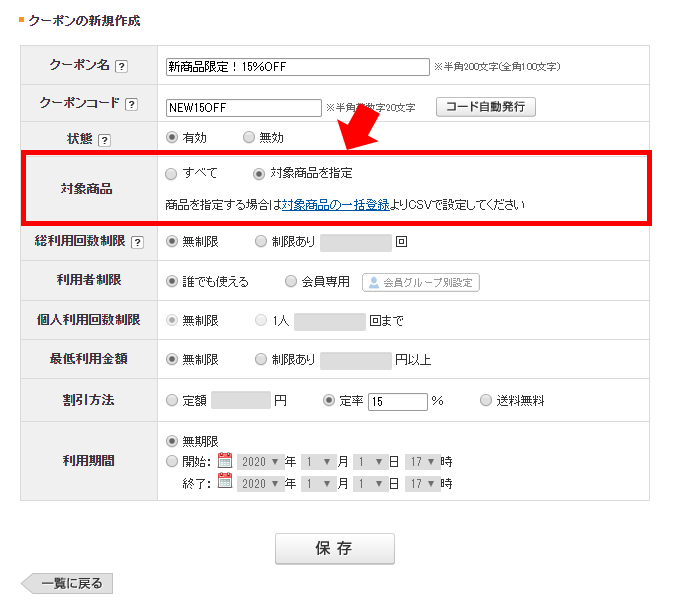Choose 対象商品を指定 radio option
Screen dimensions: 673x605
click(259, 174)
